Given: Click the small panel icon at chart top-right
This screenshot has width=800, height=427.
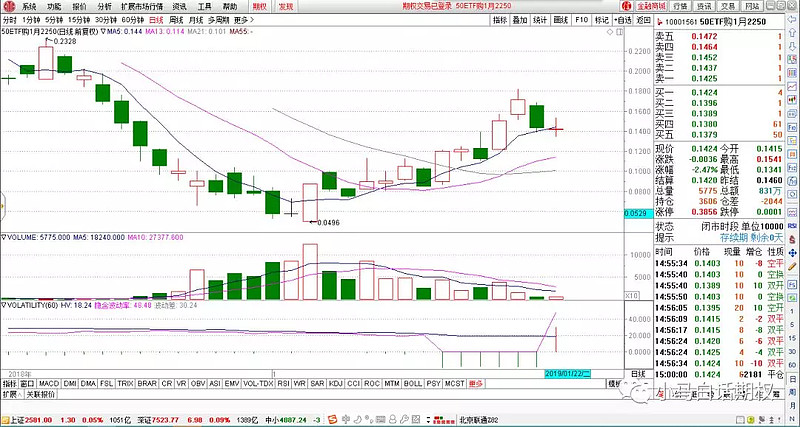Looking at the screenshot, I should pos(619,32).
